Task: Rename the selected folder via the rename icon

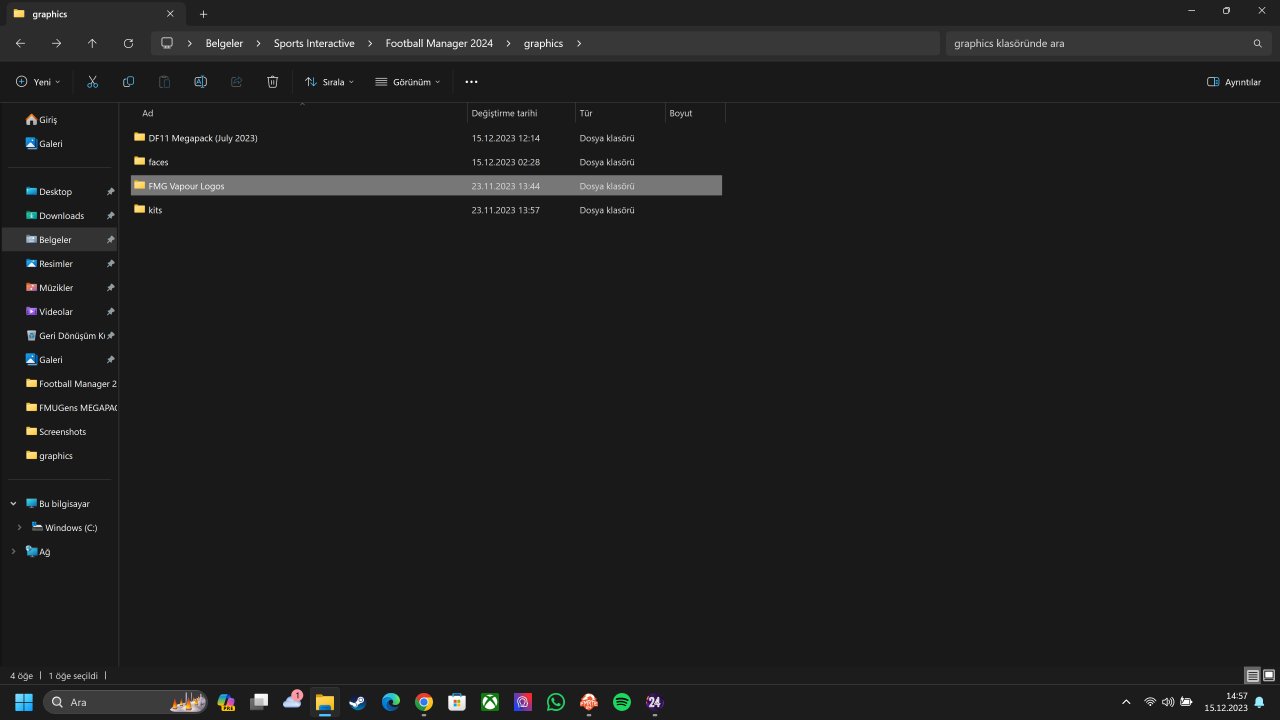Action: click(x=200, y=82)
